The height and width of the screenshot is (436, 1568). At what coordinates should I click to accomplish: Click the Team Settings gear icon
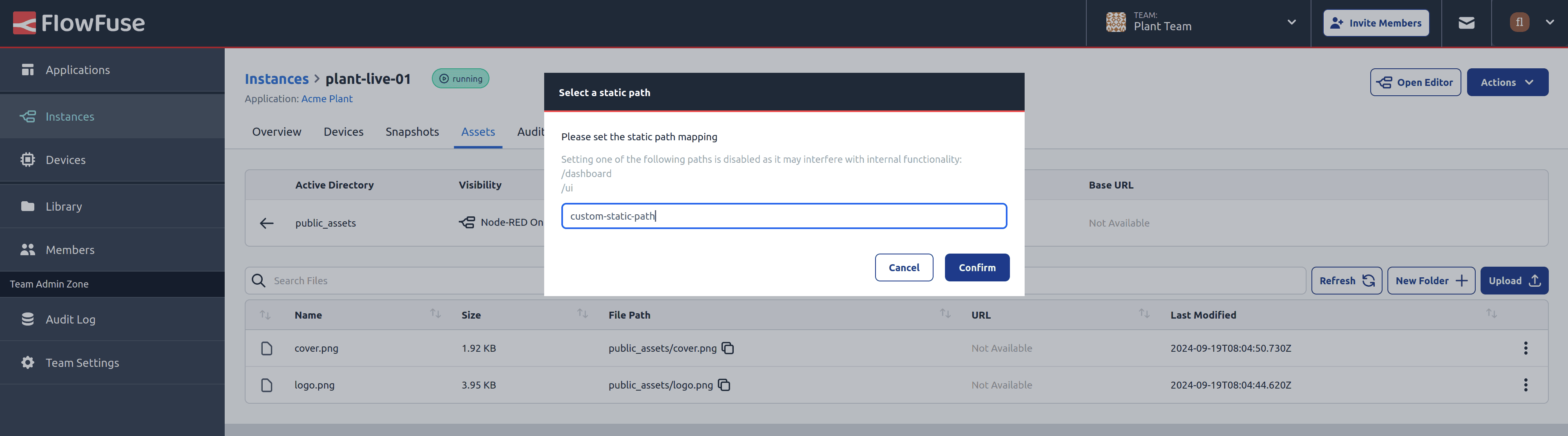[x=28, y=362]
